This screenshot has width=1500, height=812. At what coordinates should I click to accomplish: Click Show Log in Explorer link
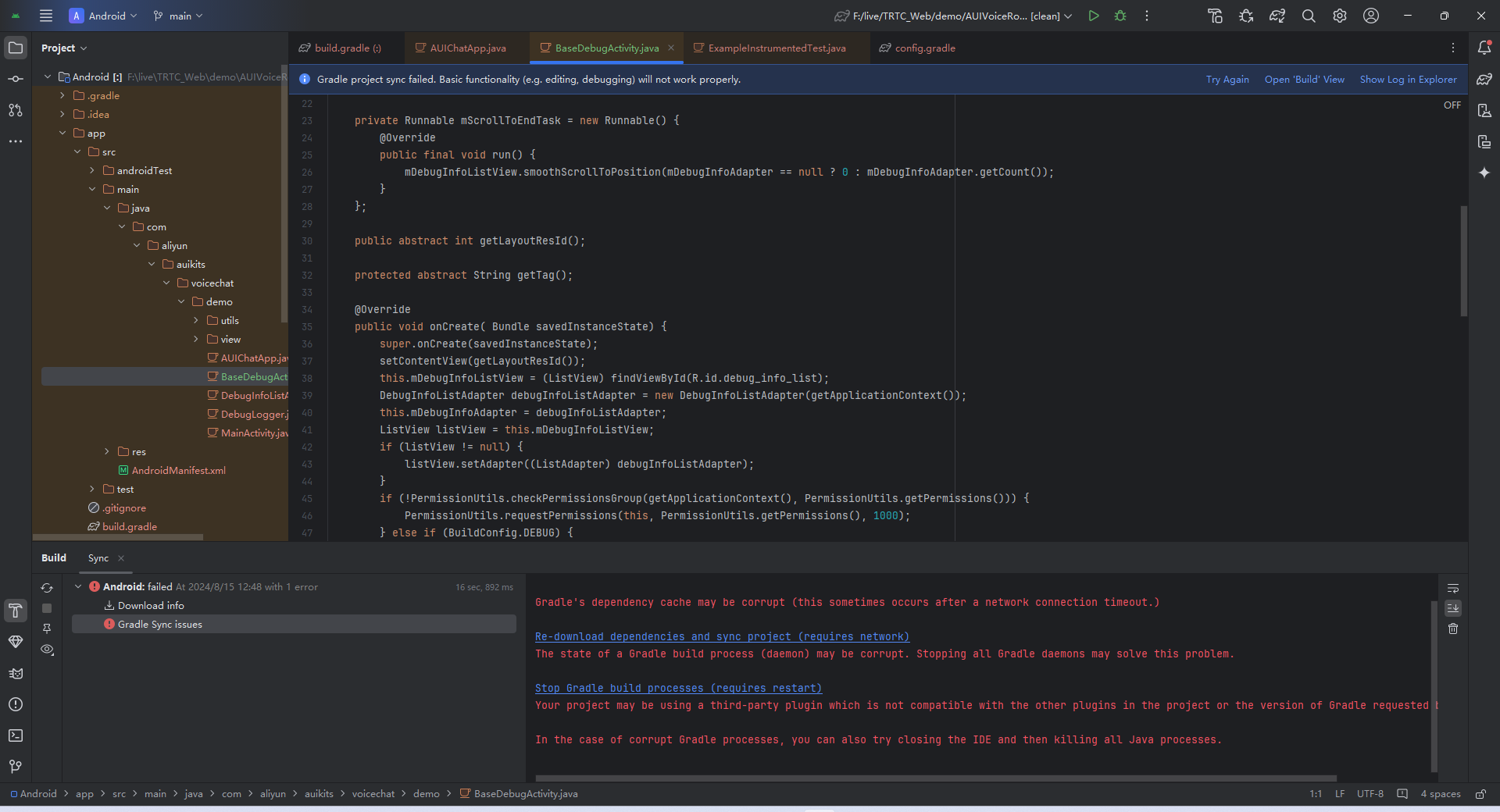[x=1408, y=80]
